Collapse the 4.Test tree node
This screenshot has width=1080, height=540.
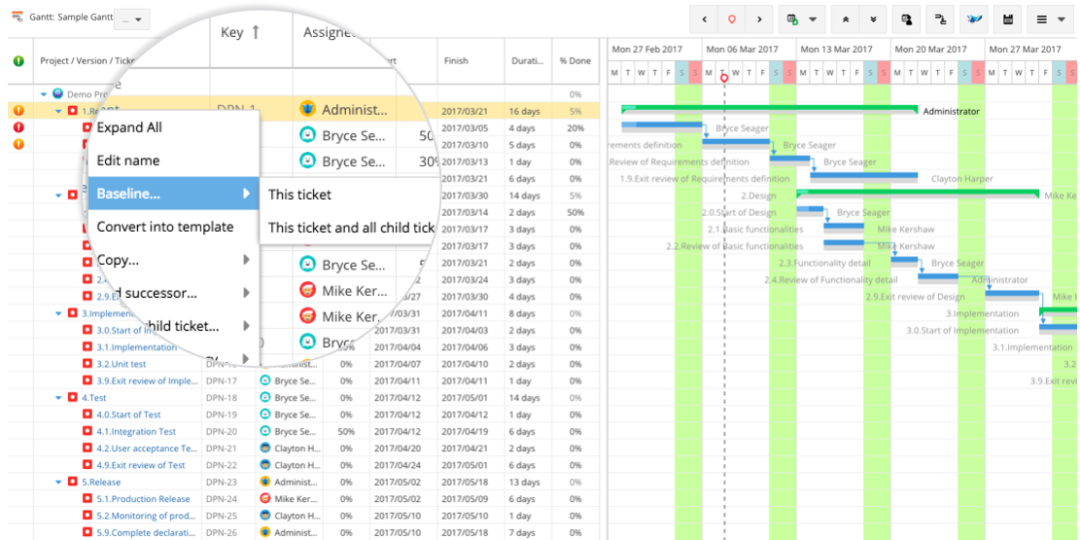[60, 397]
